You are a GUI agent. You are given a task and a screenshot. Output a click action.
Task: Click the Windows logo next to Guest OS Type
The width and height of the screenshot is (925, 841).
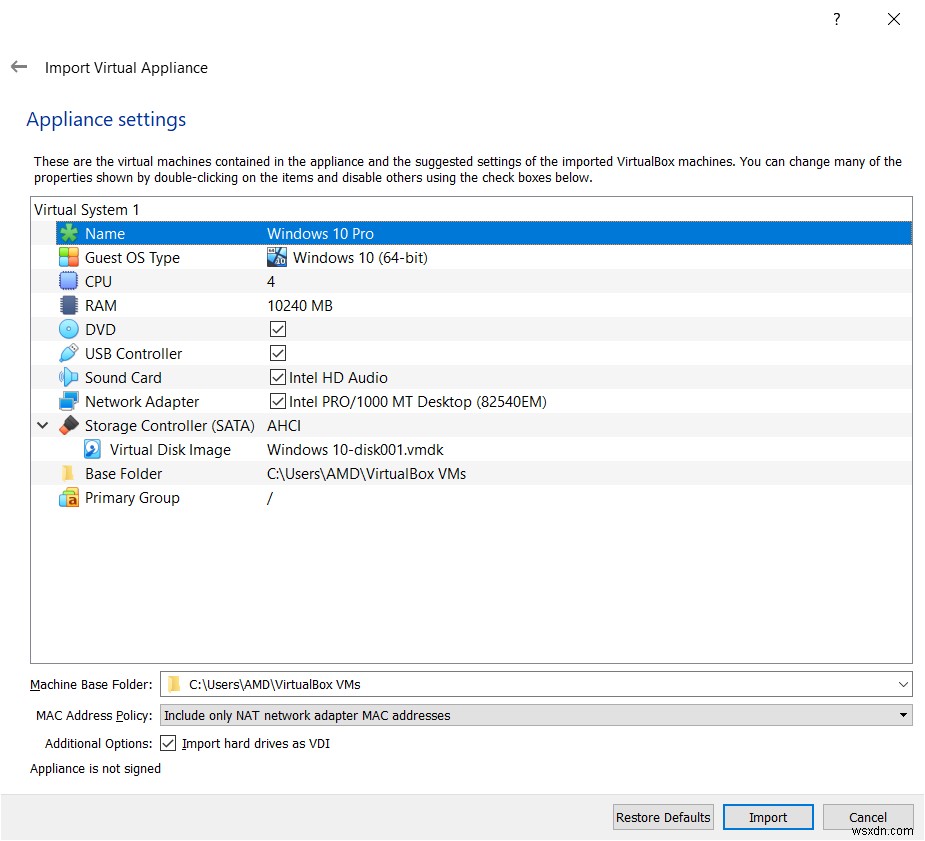coord(276,257)
